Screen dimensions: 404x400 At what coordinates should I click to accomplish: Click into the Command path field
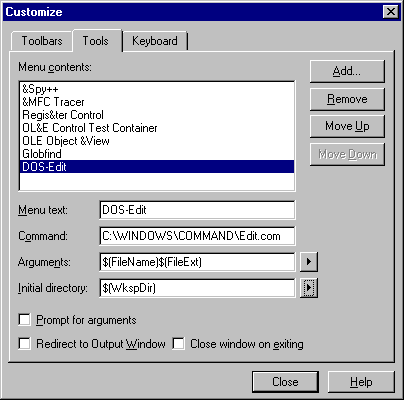tap(197, 236)
